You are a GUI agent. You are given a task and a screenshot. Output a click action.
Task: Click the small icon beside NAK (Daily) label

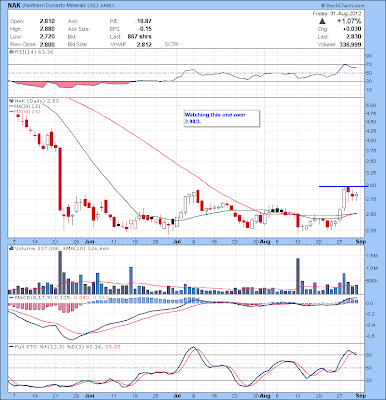point(11,101)
